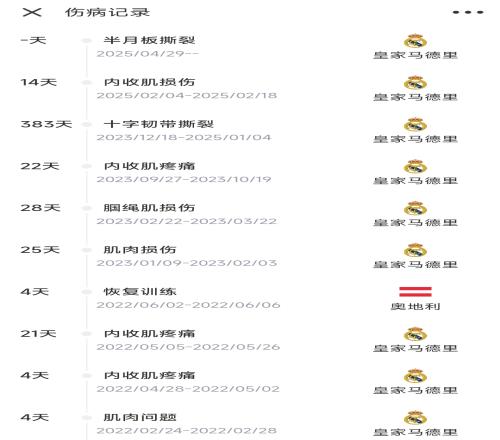Open the three-dot more options menu
This screenshot has width=500, height=440.
(x=468, y=12)
